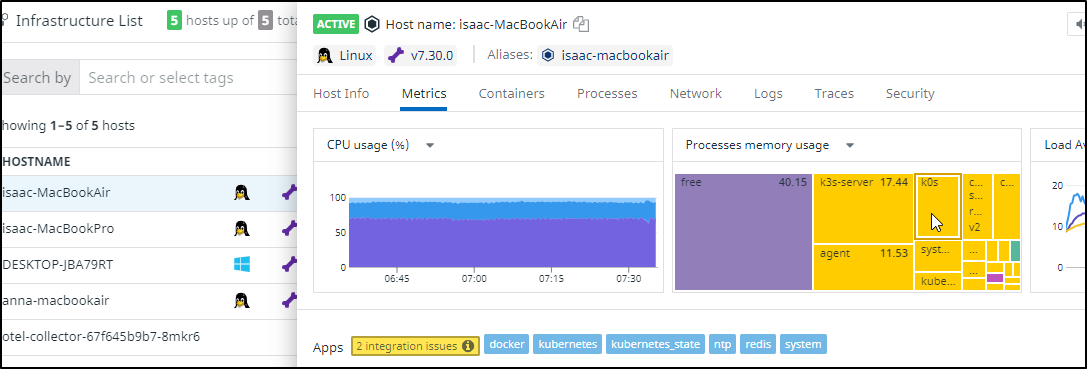
Task: Click the kubernetes app tag
Action: click(x=568, y=344)
